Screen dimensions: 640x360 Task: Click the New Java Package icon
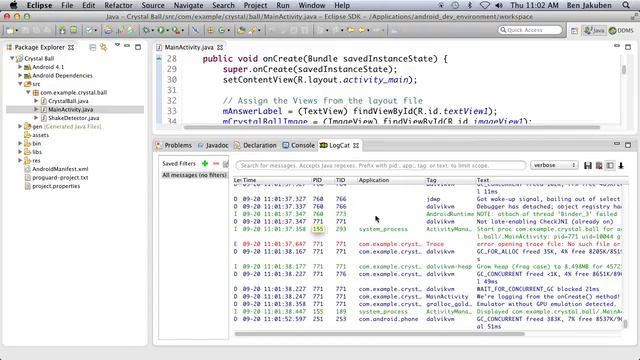[211, 30]
